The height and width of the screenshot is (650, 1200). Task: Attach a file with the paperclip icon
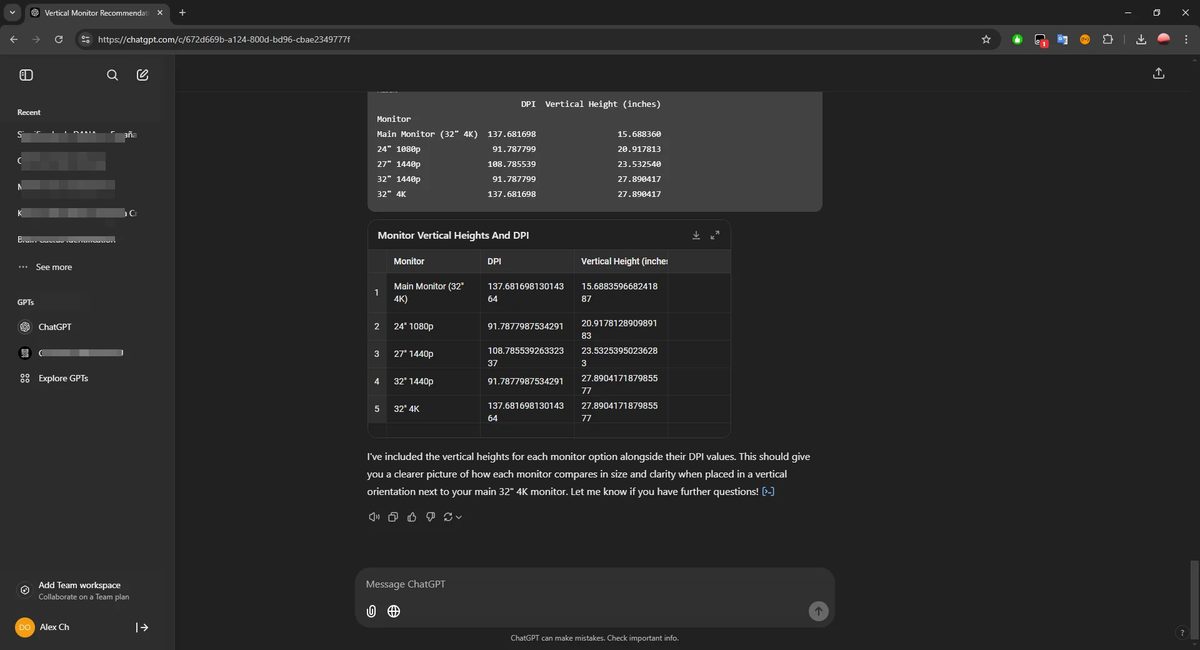click(371, 611)
